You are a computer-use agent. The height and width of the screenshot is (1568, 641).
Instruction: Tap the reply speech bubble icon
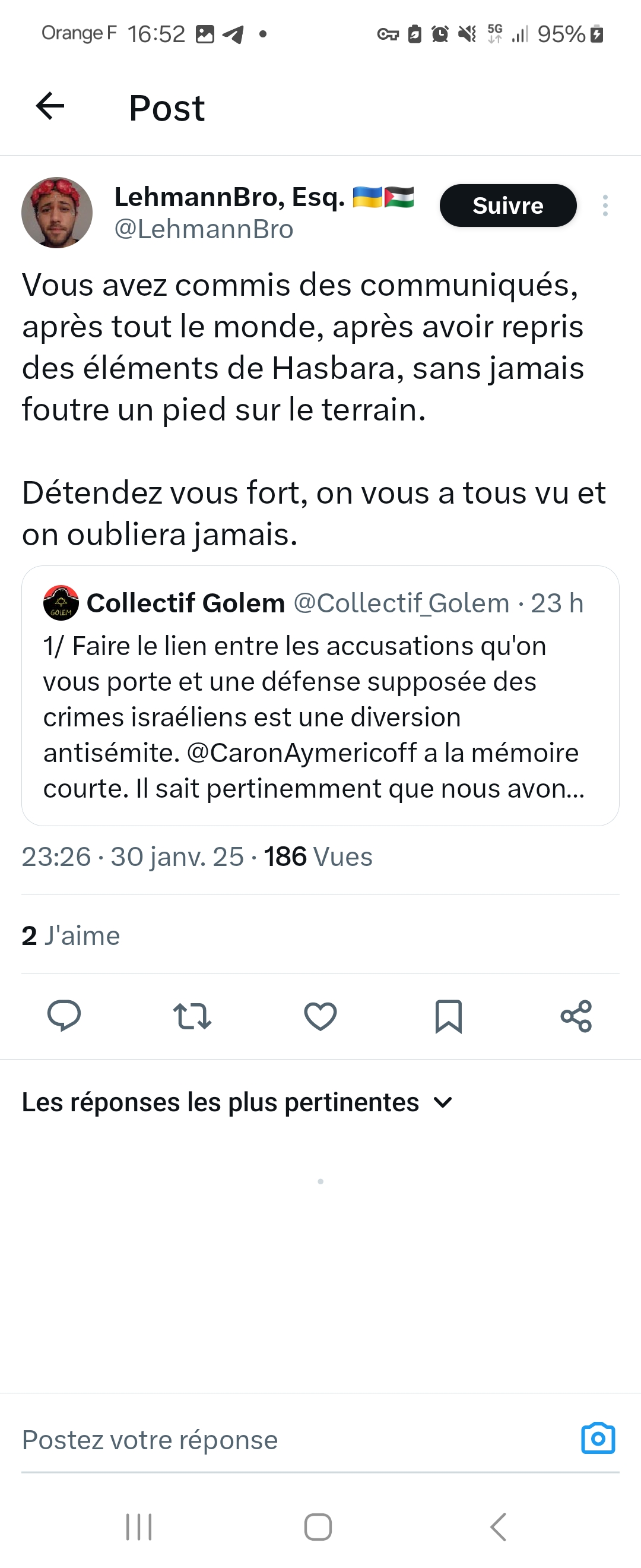pos(64,1016)
